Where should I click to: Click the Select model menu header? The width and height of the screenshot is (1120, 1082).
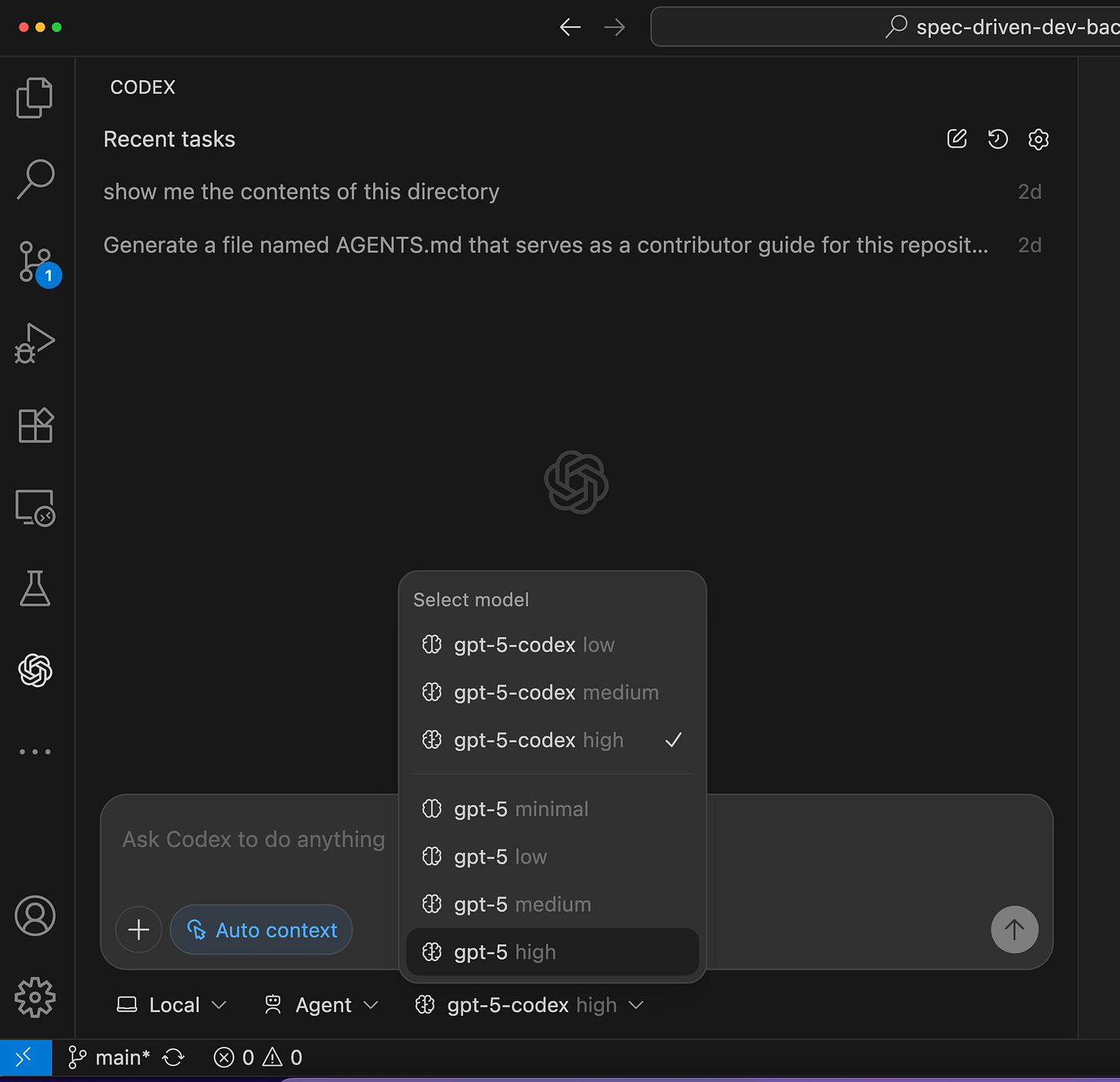(x=471, y=599)
